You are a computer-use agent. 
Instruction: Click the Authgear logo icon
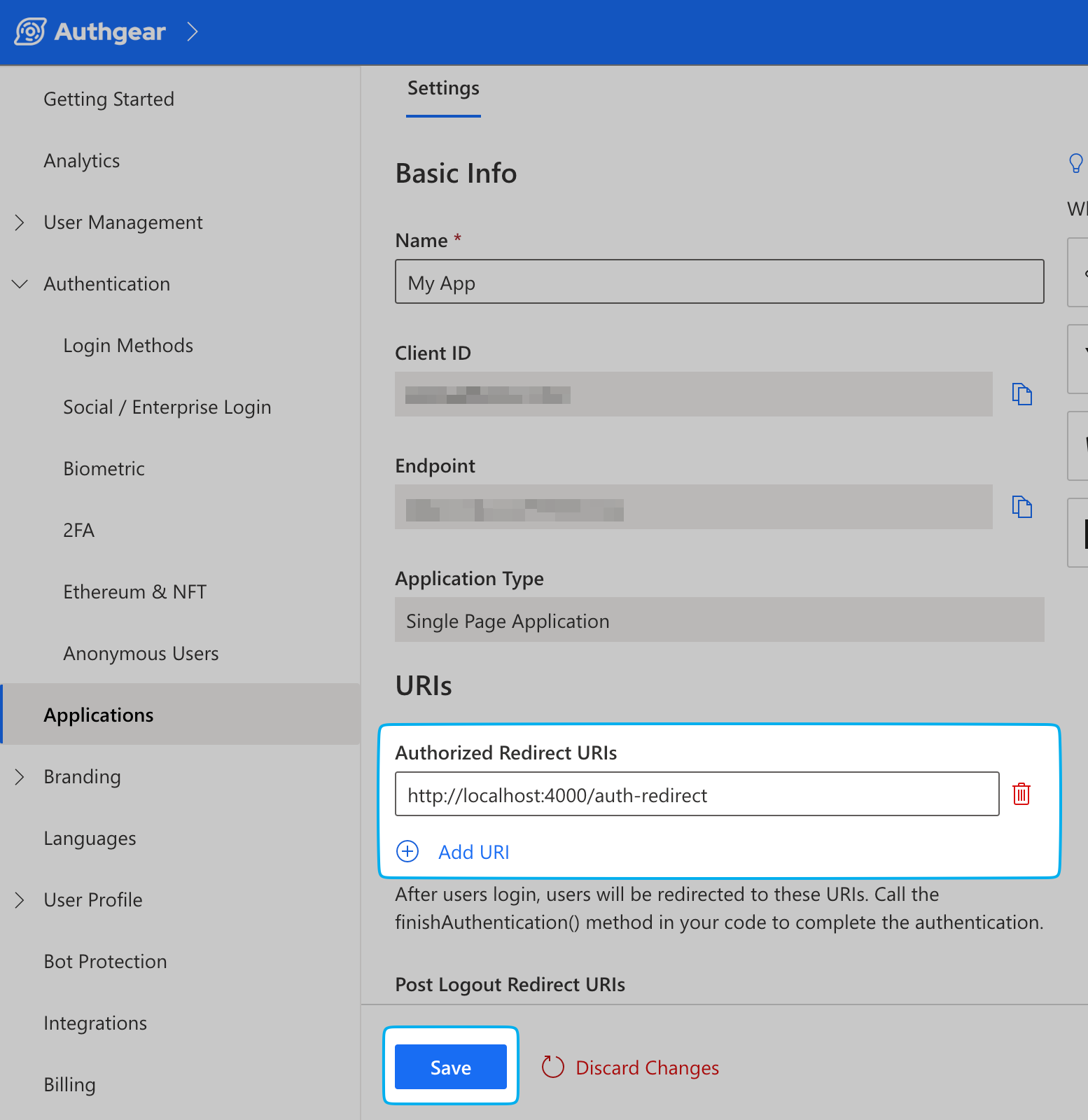coord(30,31)
